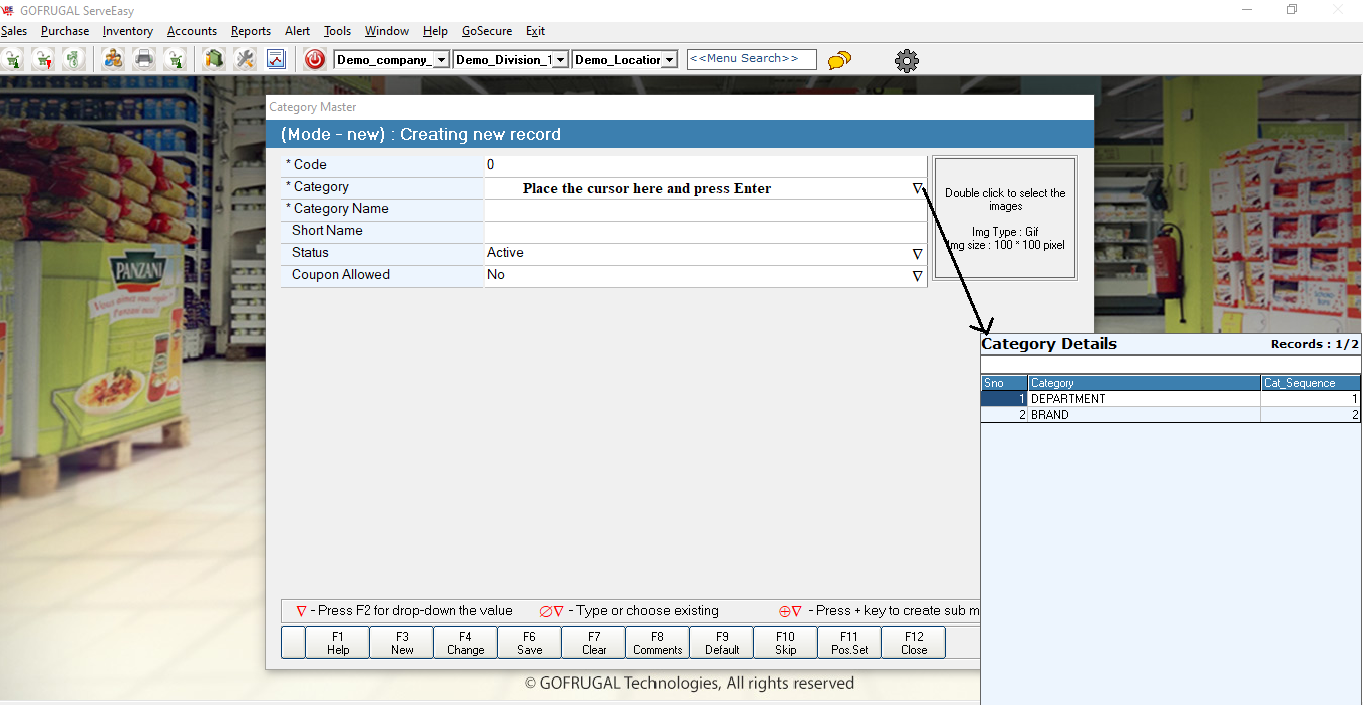Screen dimensions: 1363x705
Task: Click the printer toolbar icon
Action: point(144,60)
